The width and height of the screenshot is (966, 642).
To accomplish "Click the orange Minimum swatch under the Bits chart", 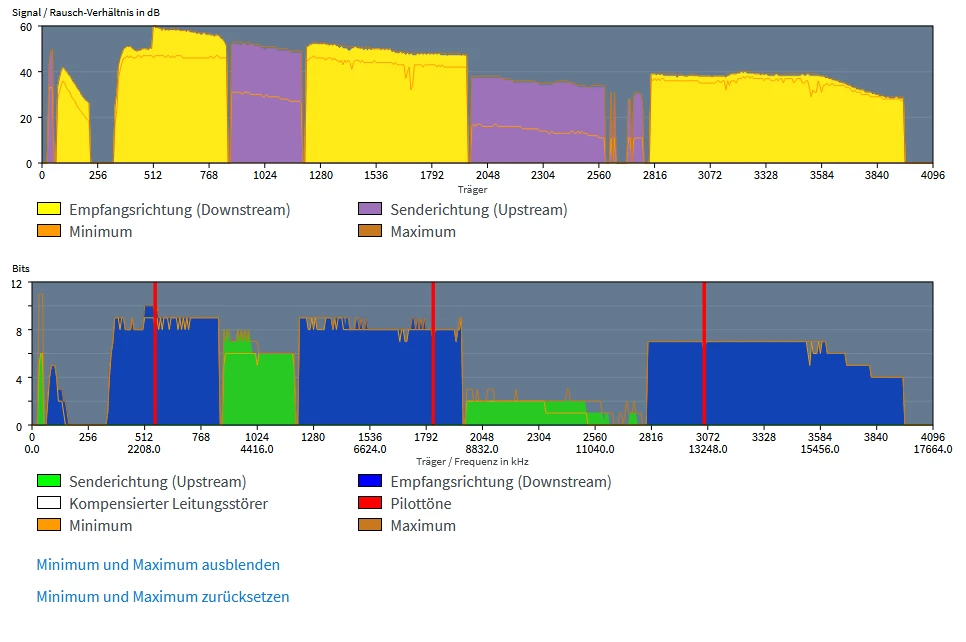I will (x=49, y=525).
